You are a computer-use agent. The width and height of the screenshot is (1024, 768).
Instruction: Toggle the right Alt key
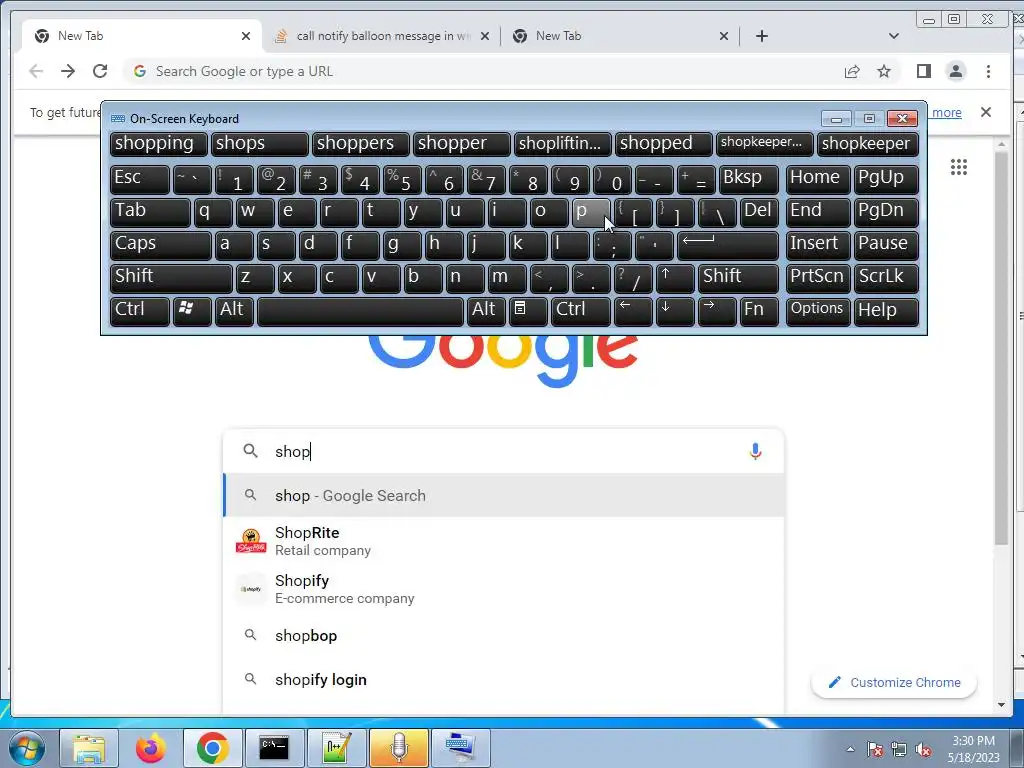pos(485,311)
